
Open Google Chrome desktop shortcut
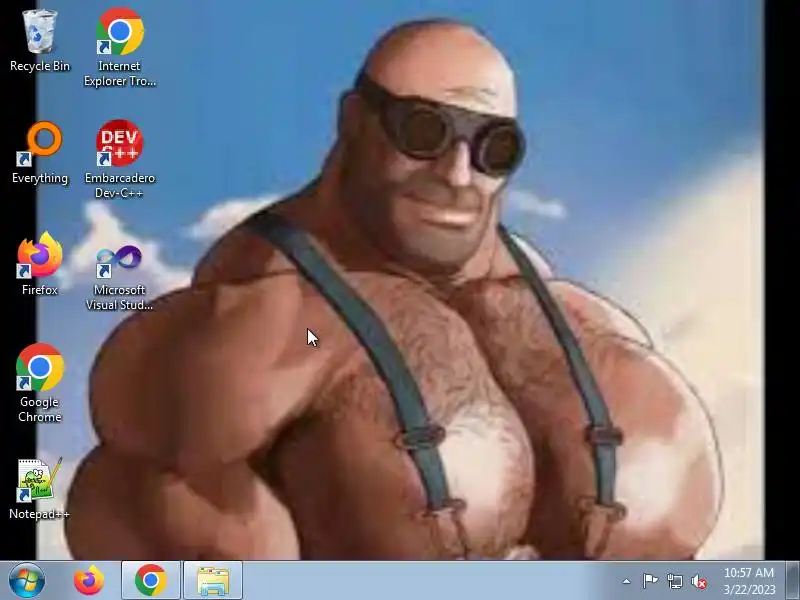(40, 383)
